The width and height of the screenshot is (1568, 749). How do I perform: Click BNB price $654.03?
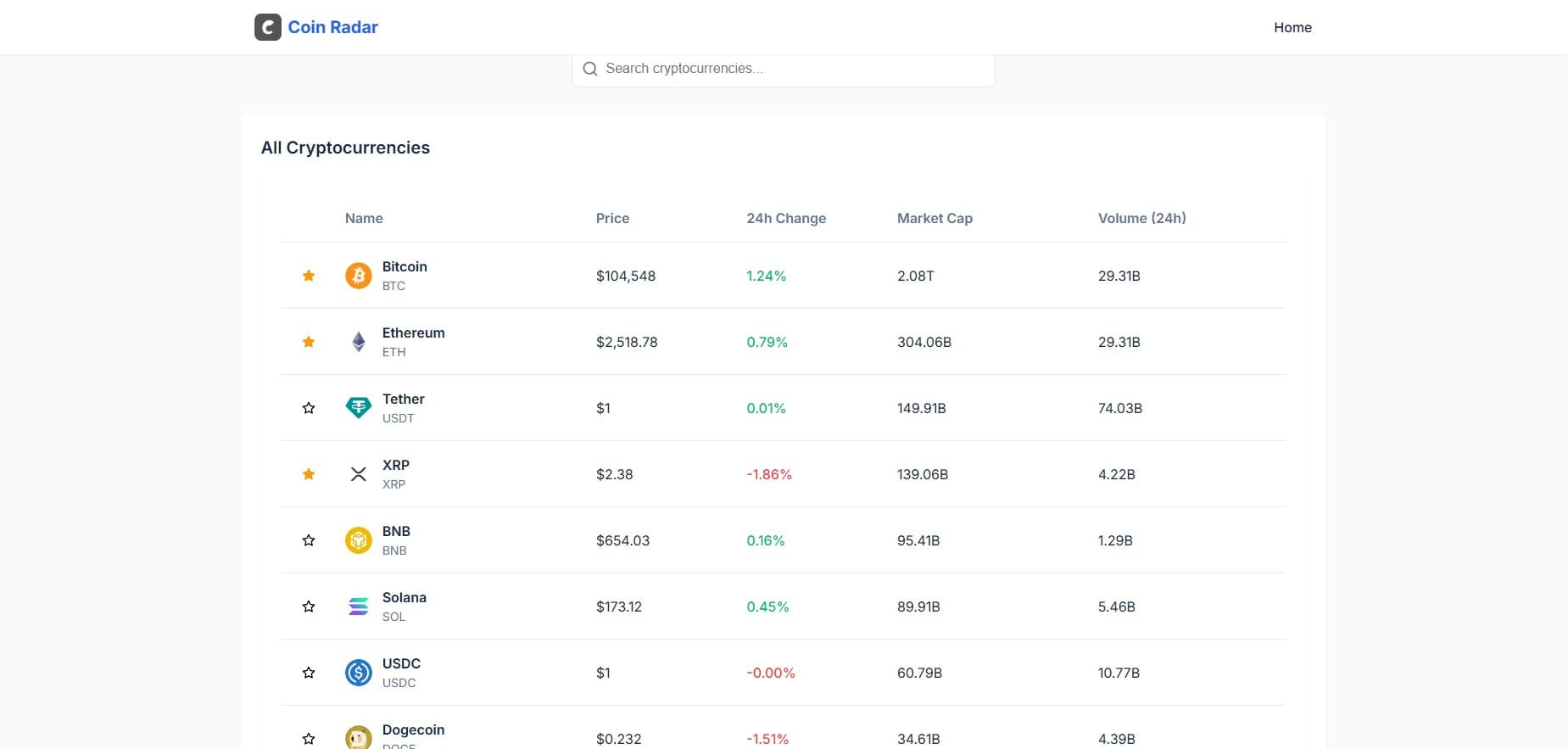[x=622, y=540]
